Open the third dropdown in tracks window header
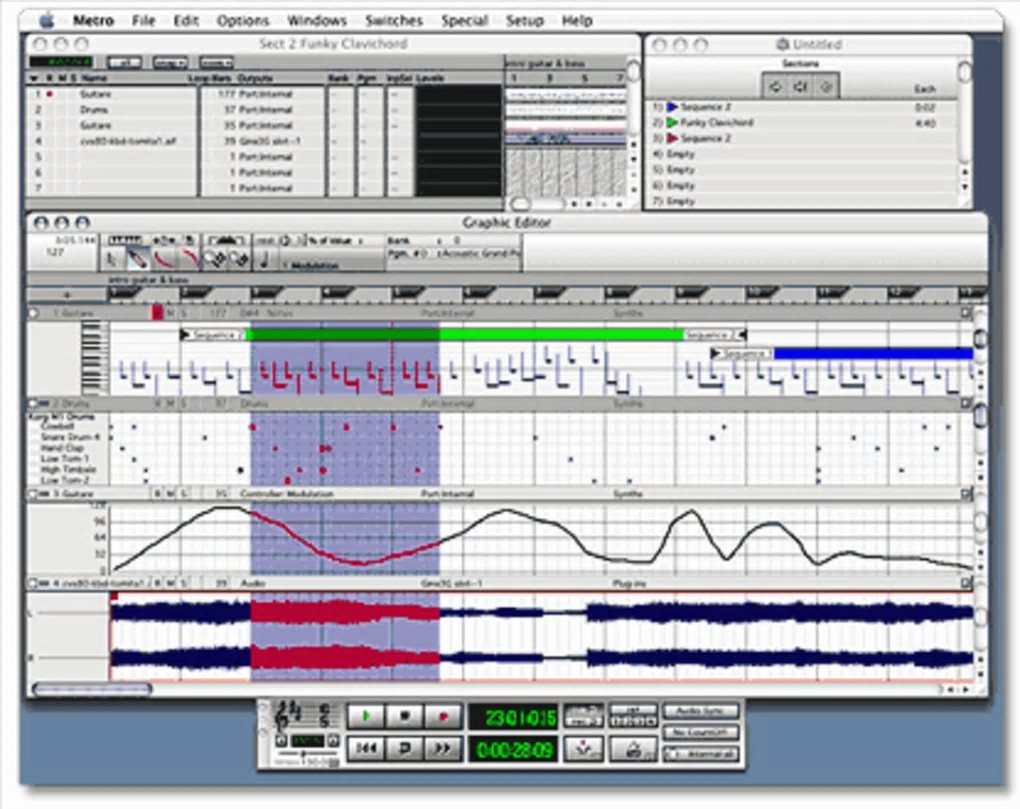Screen dimensions: 1020x809 [216, 63]
